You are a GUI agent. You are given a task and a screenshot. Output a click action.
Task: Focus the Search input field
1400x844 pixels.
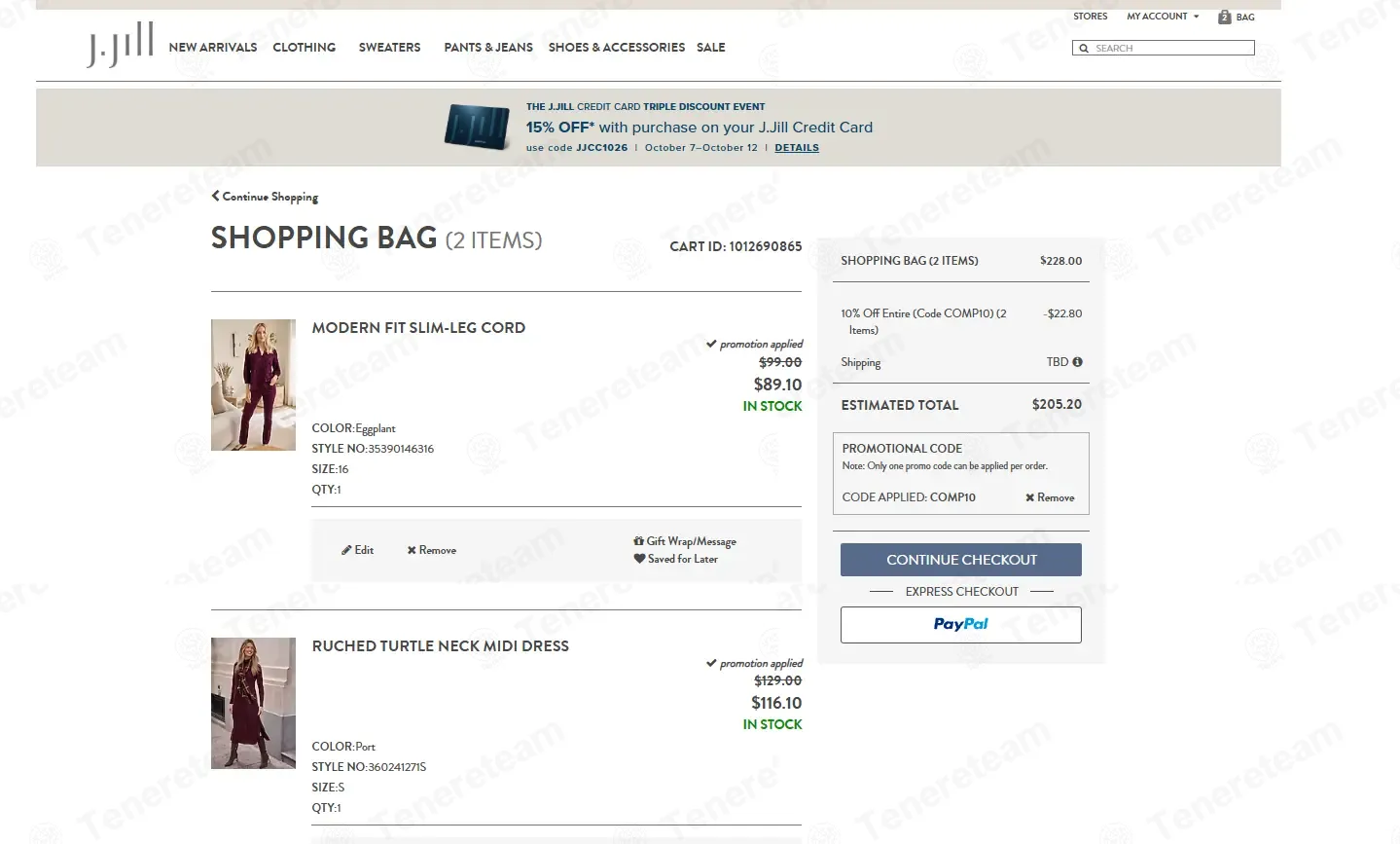click(x=1164, y=48)
